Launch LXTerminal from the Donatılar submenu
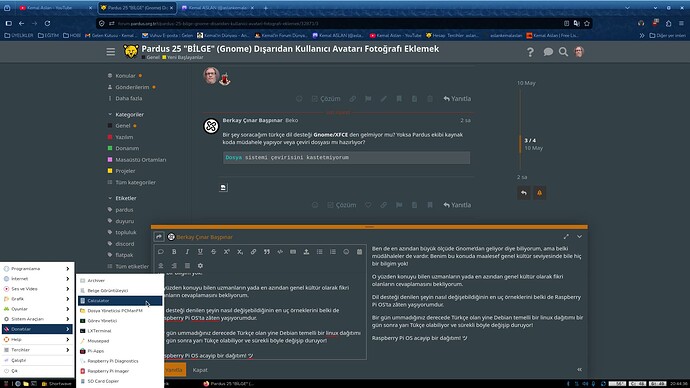690x388 pixels. tap(120, 331)
